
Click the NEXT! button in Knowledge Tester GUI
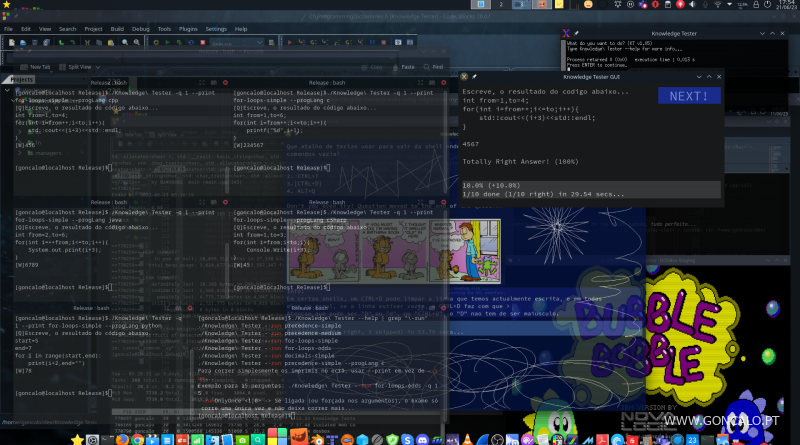688,96
